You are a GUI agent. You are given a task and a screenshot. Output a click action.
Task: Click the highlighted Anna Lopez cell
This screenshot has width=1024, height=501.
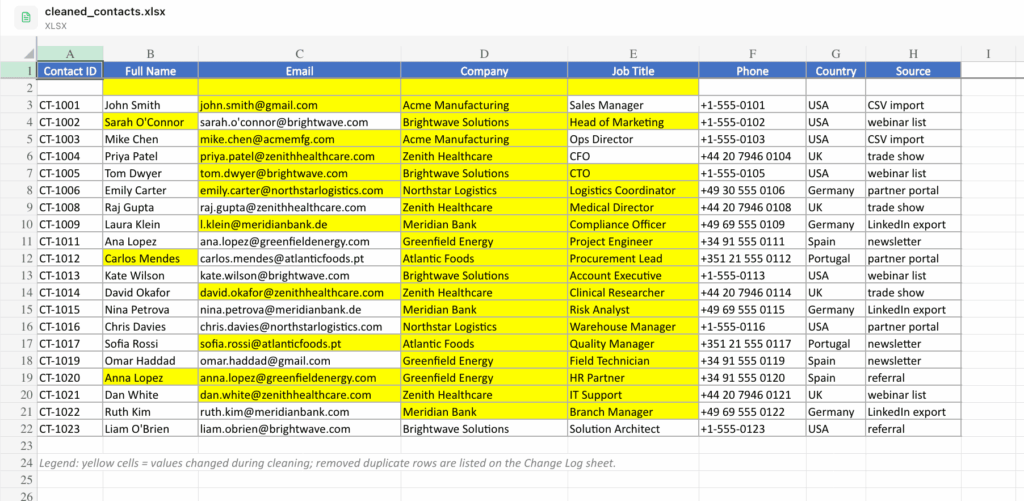click(151, 378)
